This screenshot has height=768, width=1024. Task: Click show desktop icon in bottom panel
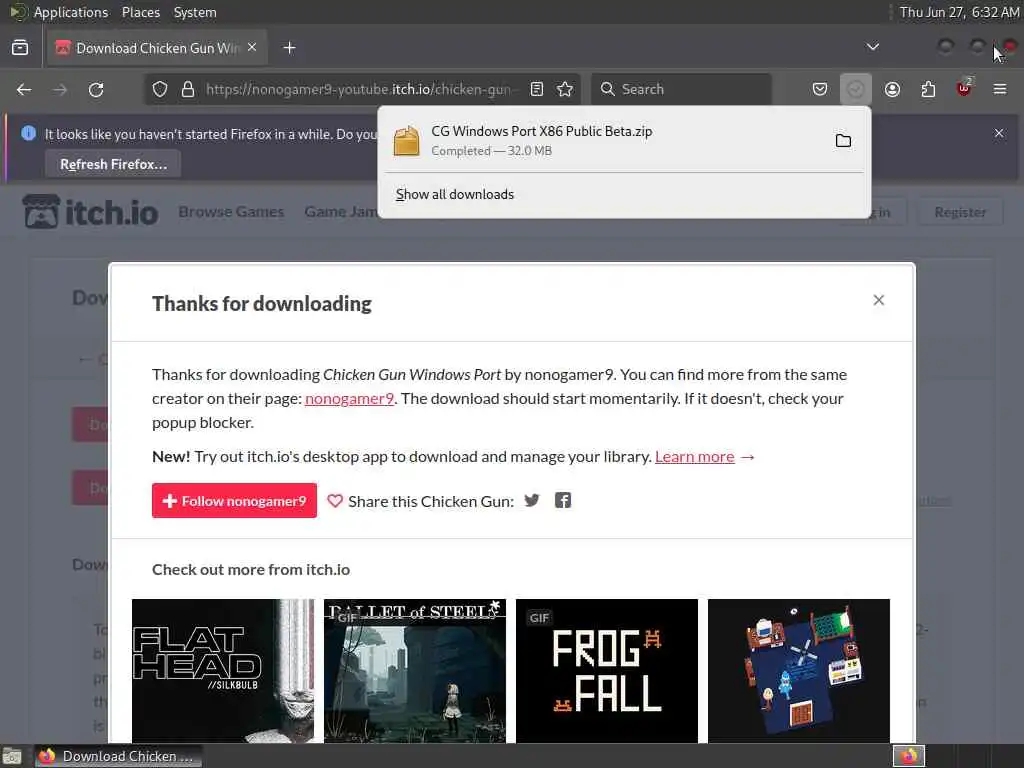12,756
